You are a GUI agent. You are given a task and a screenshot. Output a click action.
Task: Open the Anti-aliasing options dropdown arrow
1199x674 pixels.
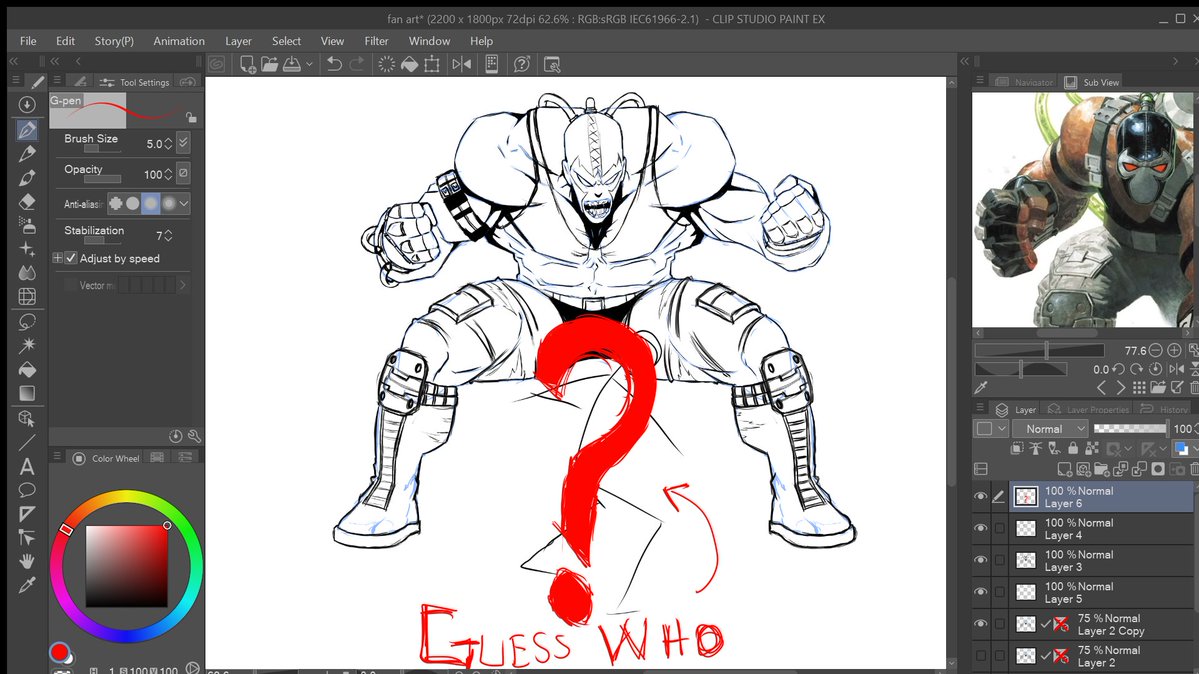click(x=184, y=204)
